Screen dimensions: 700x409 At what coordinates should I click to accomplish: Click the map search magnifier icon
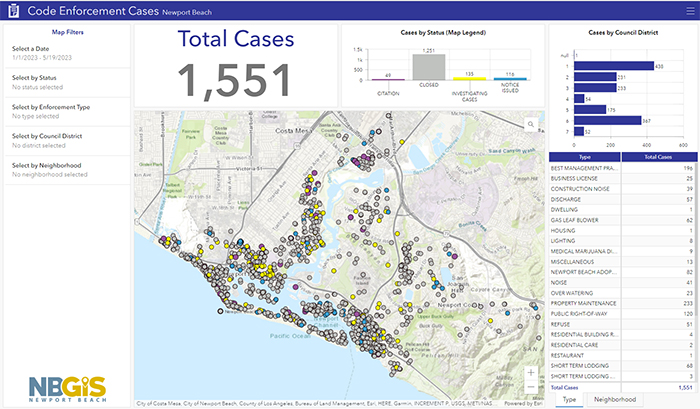[531, 123]
